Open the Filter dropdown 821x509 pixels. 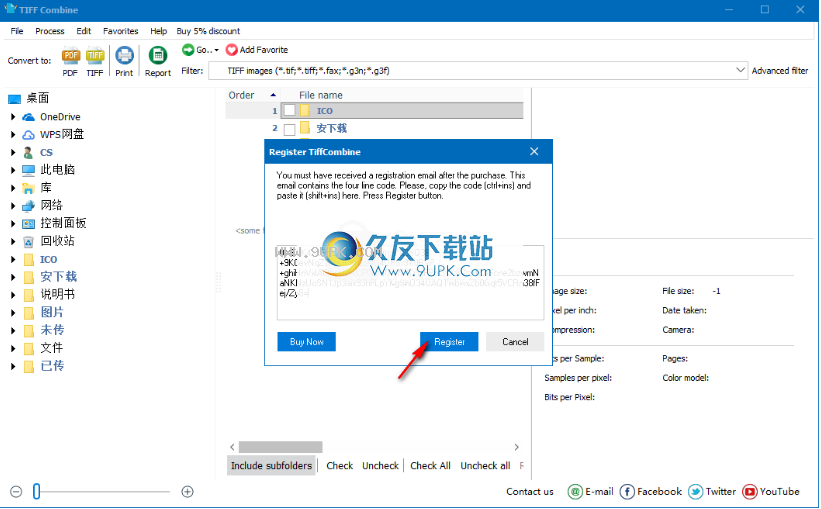pyautogui.click(x=740, y=70)
